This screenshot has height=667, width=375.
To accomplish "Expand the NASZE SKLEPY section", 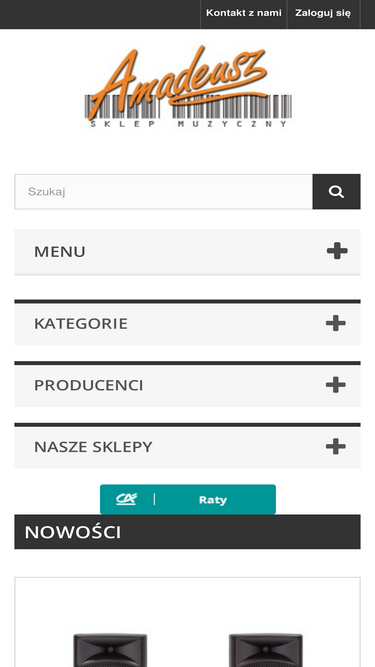I will (x=188, y=446).
